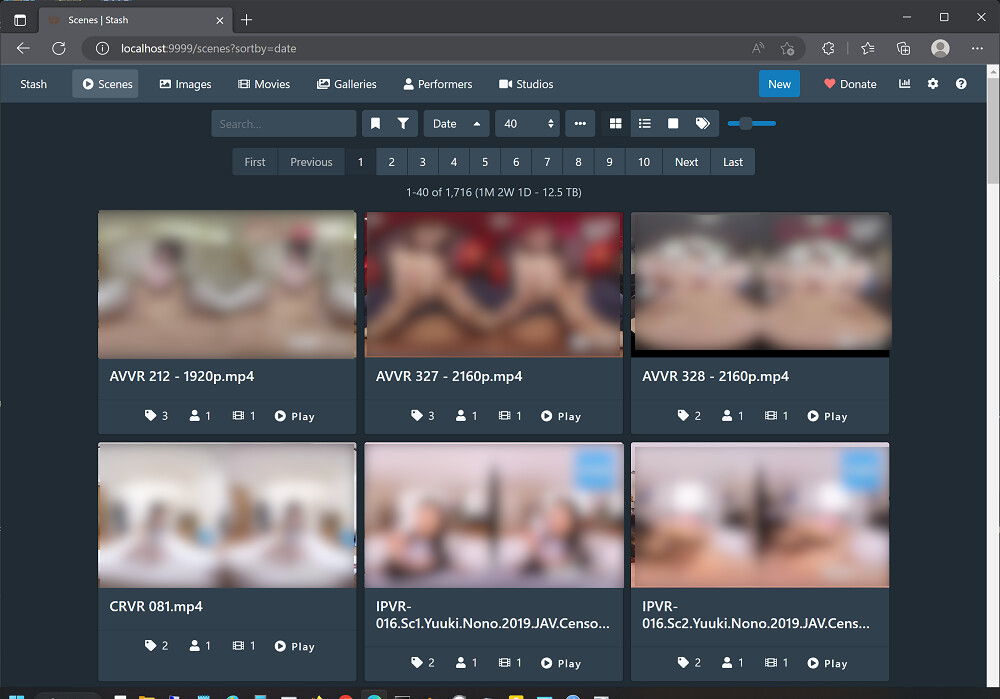Open browser extensions puzzle icon
The image size is (1000, 699).
pos(828,48)
